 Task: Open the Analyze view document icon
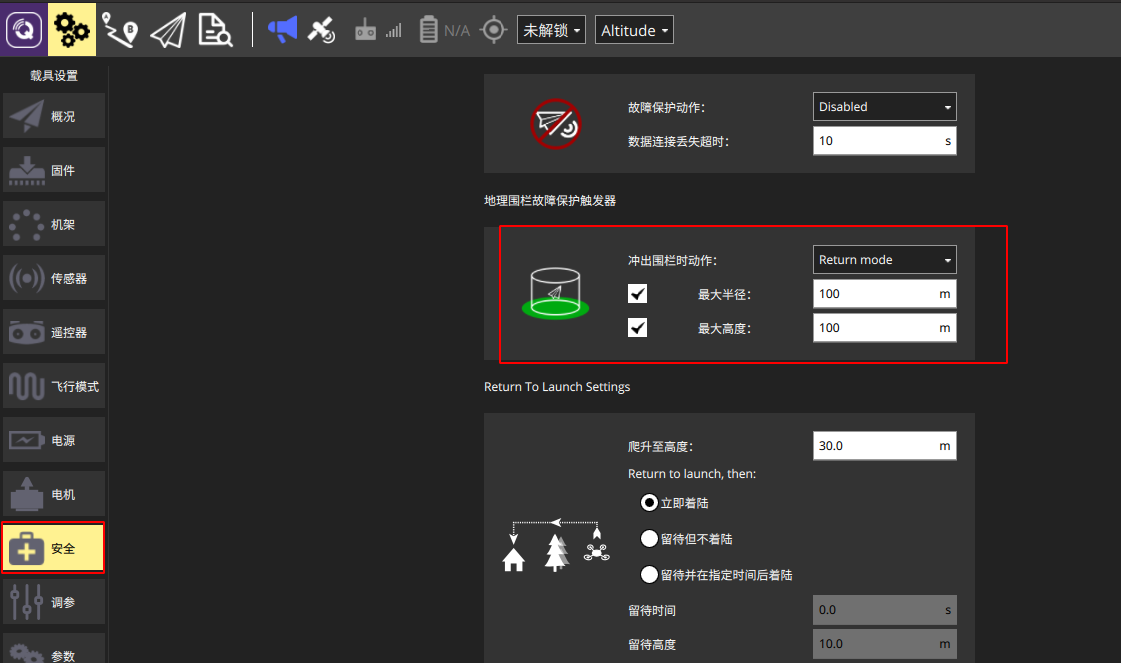(215, 30)
